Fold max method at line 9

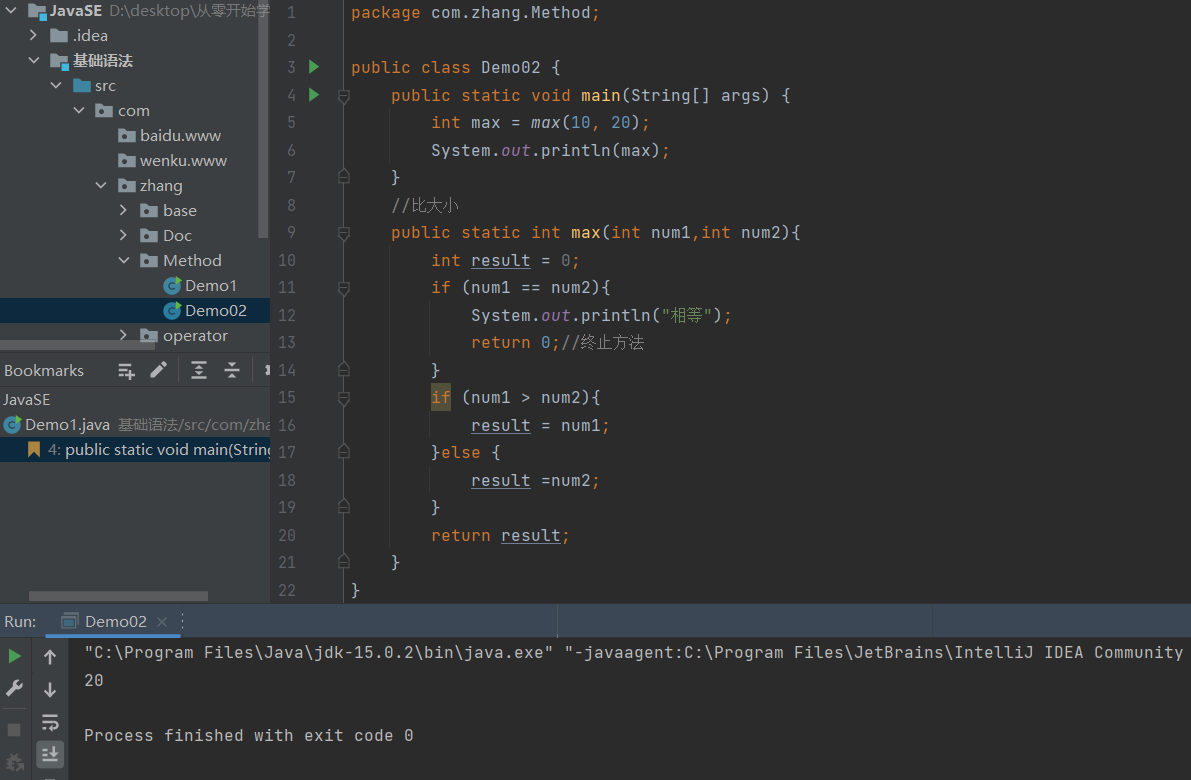[343, 233]
